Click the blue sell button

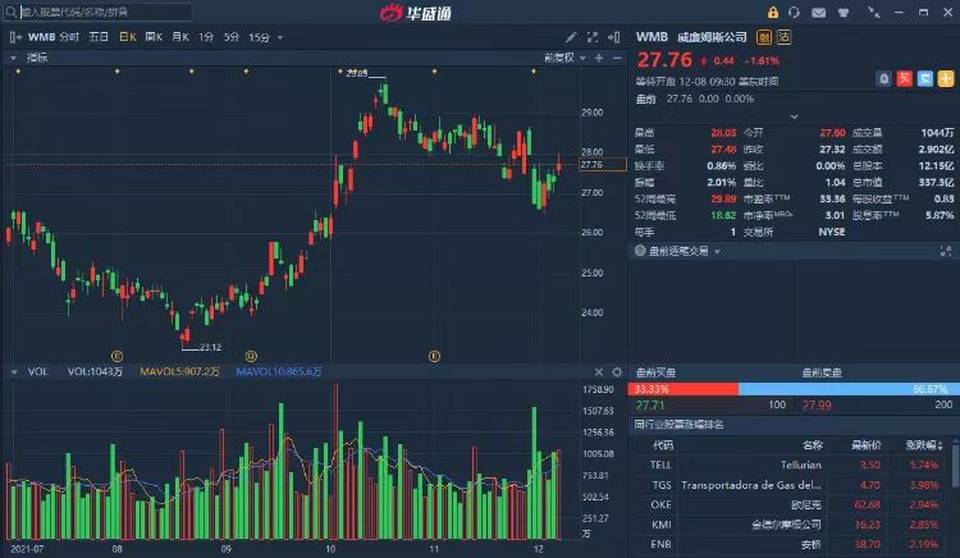[x=925, y=78]
